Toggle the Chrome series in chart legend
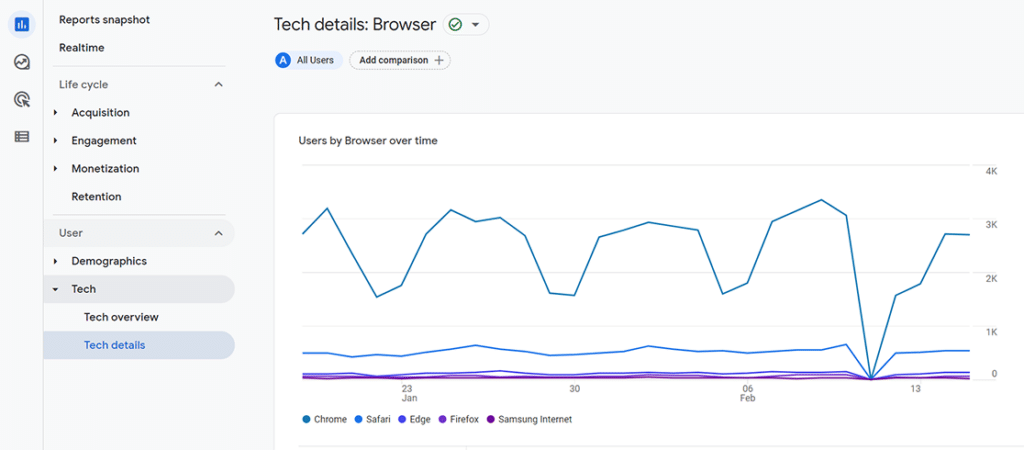Viewport: 1024px width, 450px height. point(323,419)
